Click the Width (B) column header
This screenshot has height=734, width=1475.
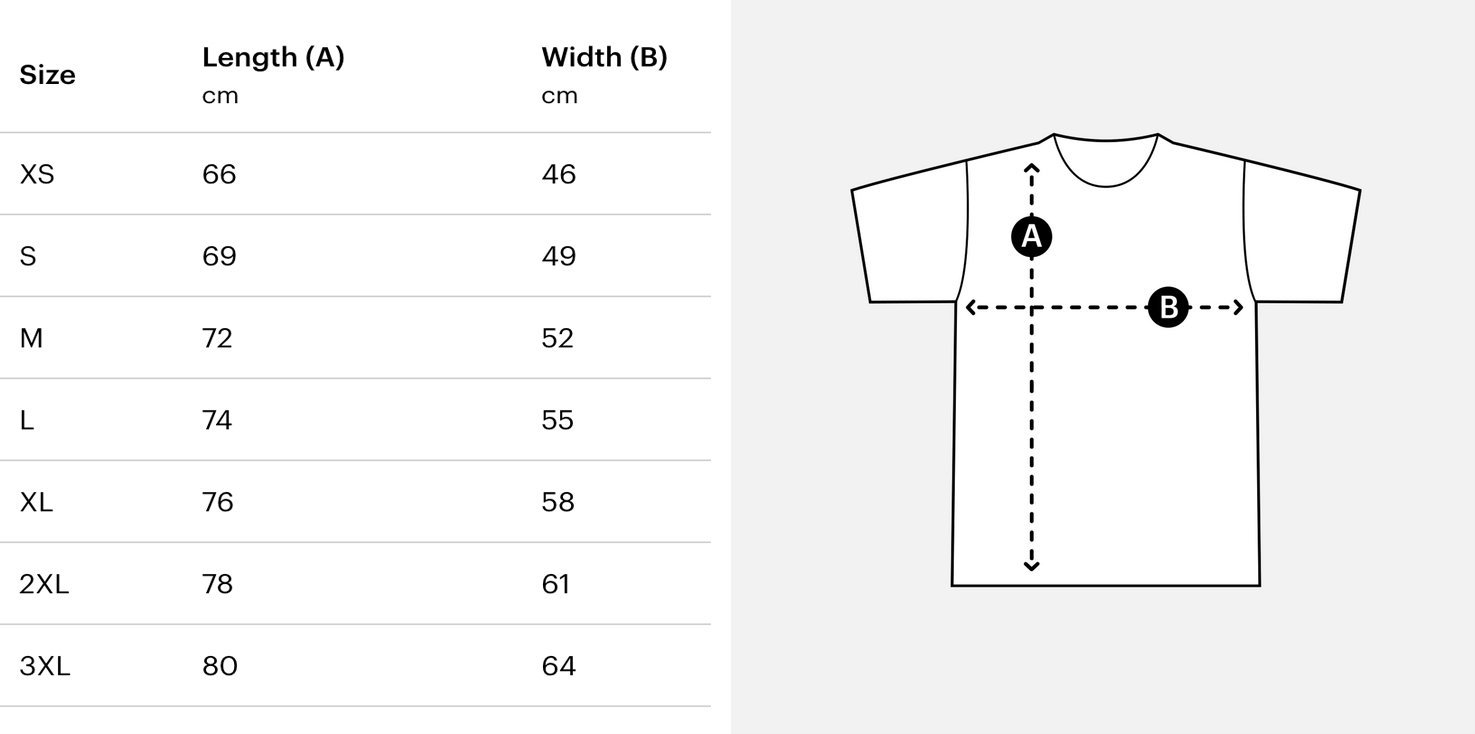click(x=604, y=58)
